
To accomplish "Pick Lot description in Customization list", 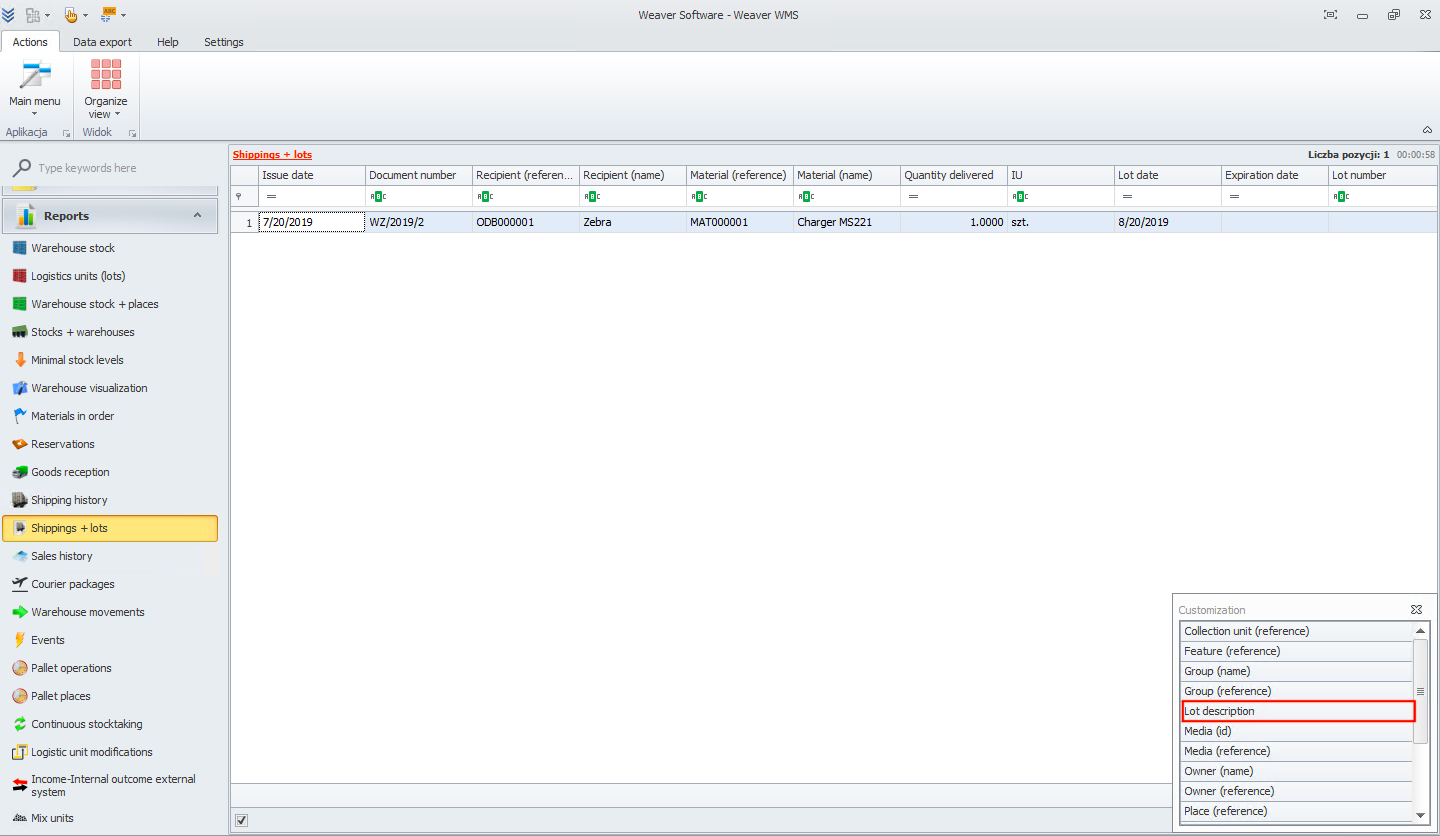I will (1298, 711).
